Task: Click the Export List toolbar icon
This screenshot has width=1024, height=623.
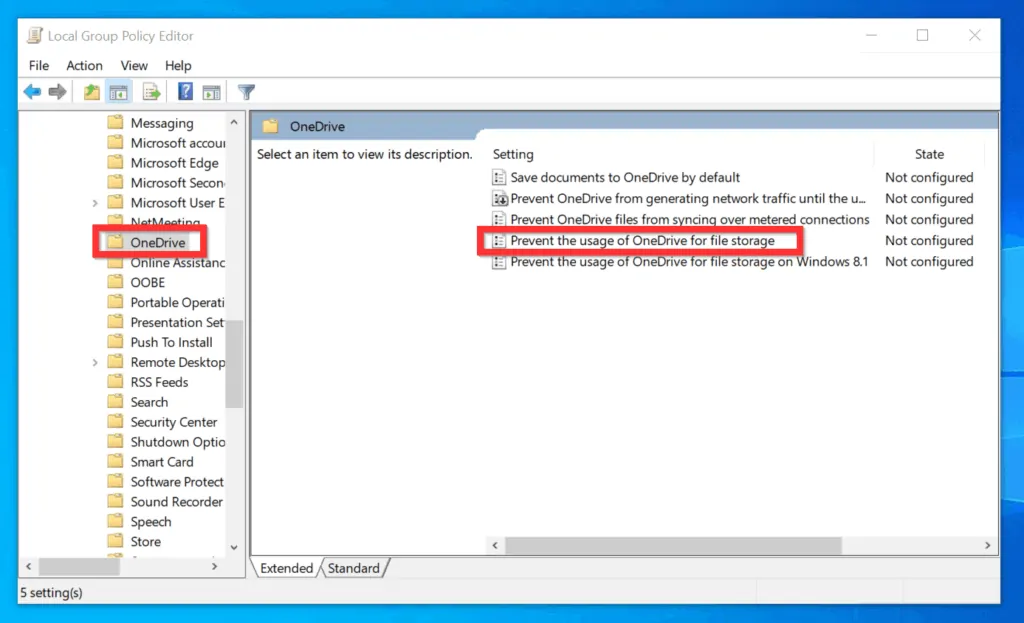Action: 150,91
